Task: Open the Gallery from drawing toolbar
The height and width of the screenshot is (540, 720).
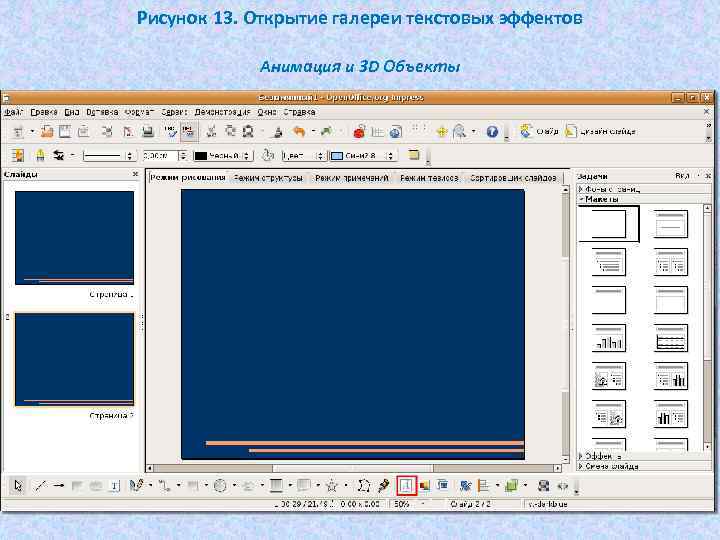Action: (x=443, y=484)
